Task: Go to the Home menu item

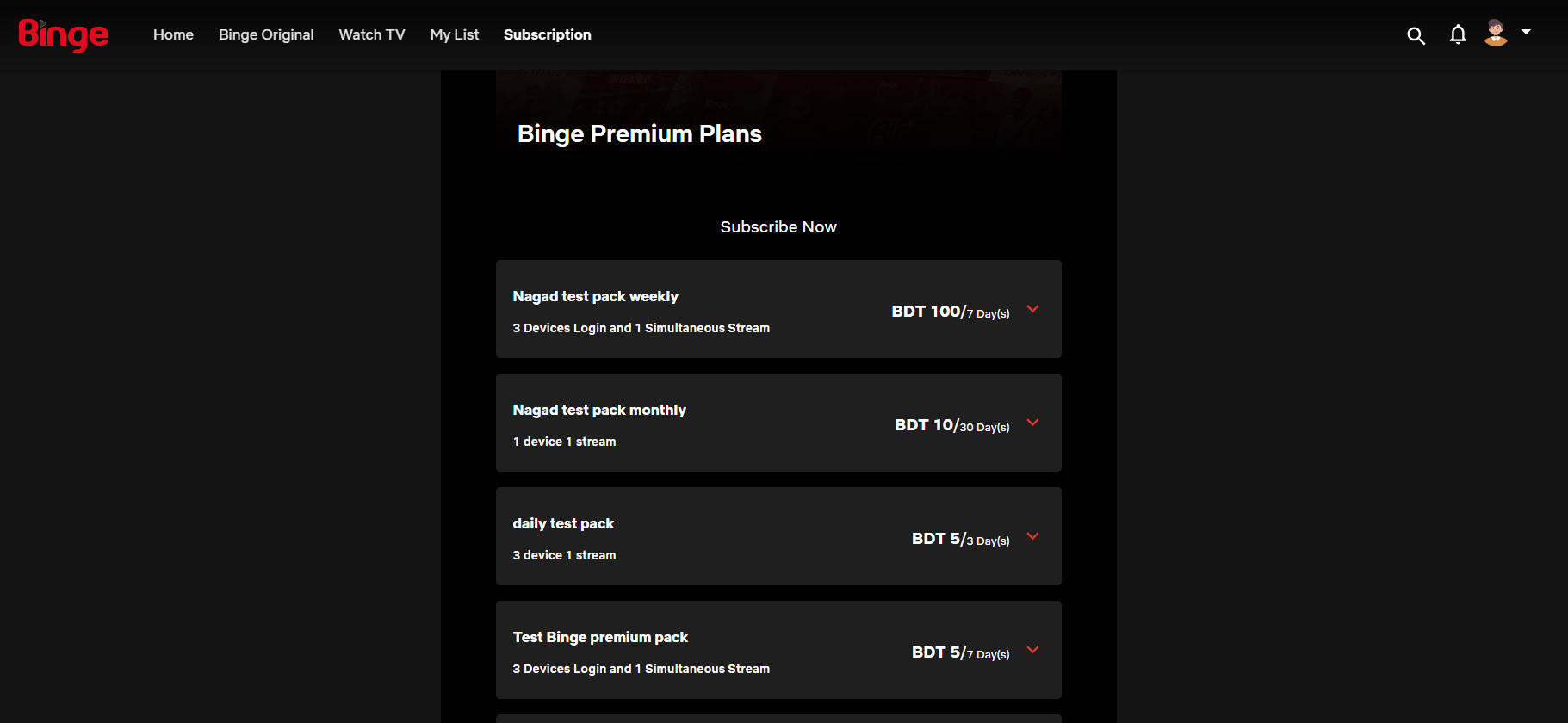Action: 173,34
